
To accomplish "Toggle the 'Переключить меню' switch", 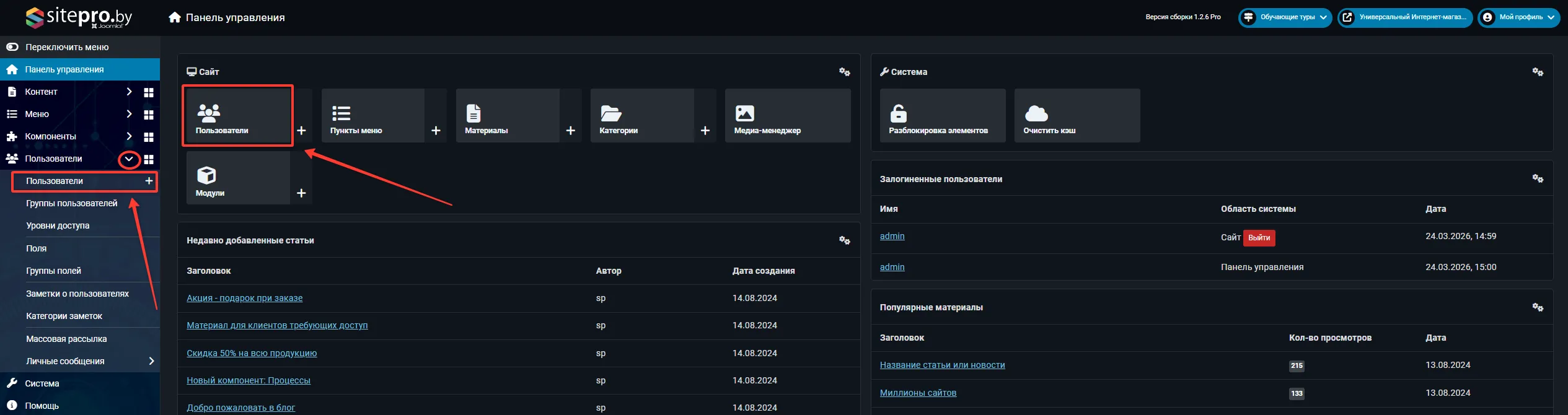I will pyautogui.click(x=12, y=47).
